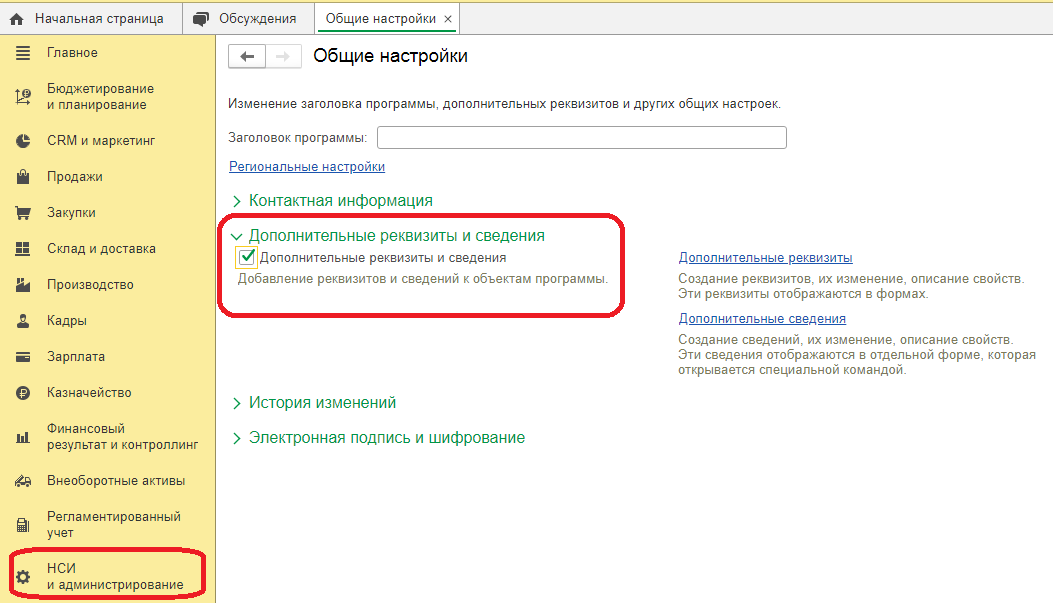
Task: Open the Региональные настройки link
Action: tap(307, 167)
